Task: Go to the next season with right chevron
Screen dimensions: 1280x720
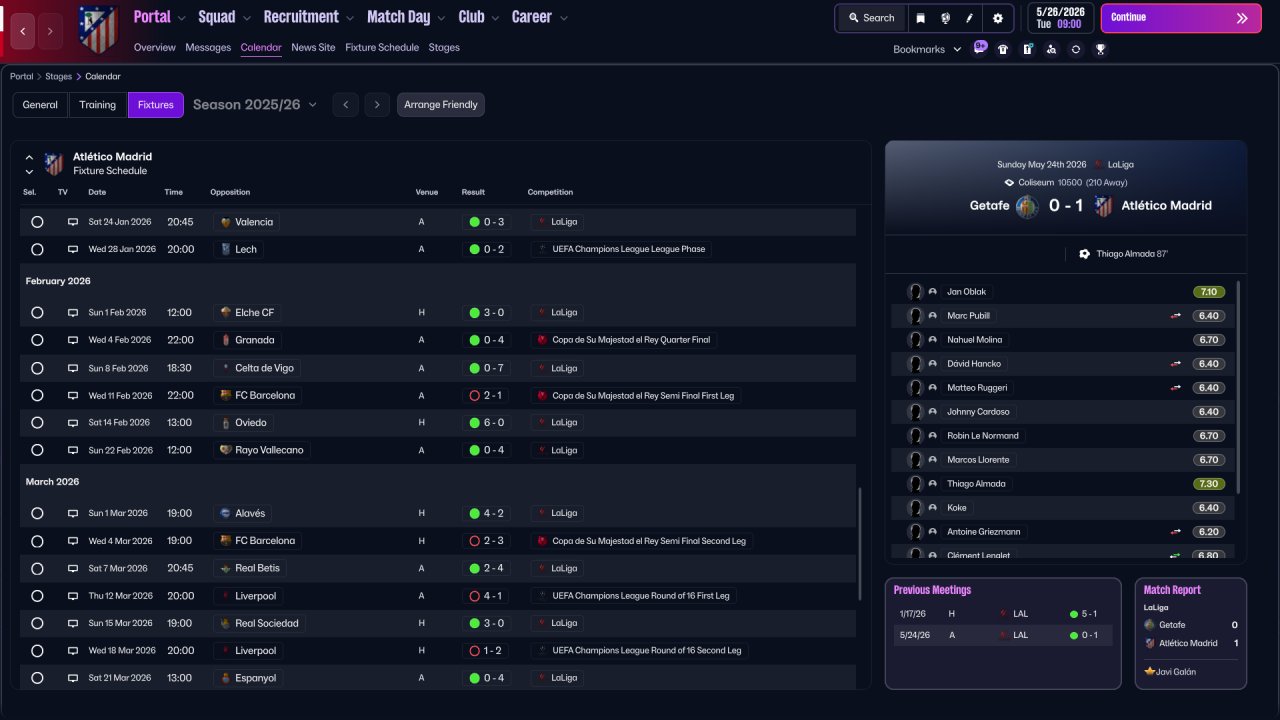Action: (x=377, y=105)
